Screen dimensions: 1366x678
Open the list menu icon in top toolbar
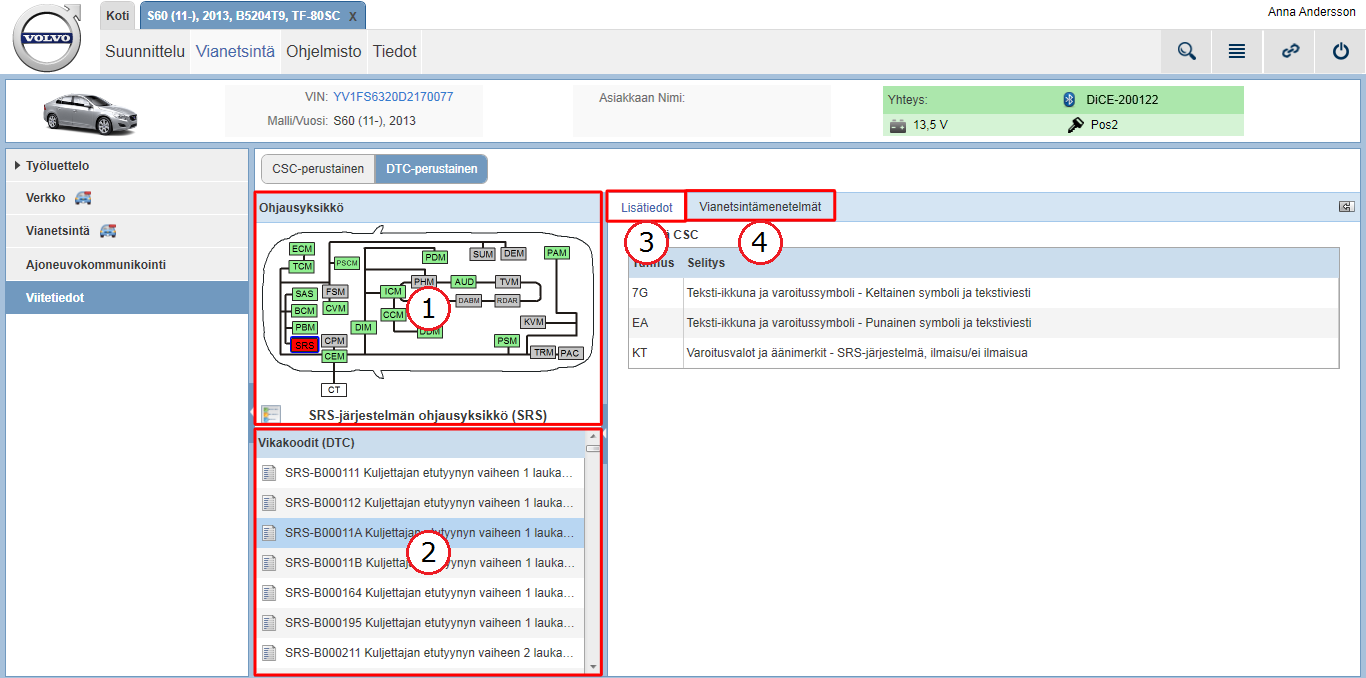[1237, 52]
